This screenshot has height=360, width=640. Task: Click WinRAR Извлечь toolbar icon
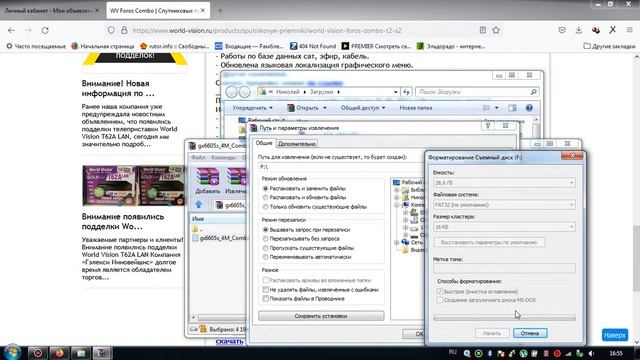[236, 181]
